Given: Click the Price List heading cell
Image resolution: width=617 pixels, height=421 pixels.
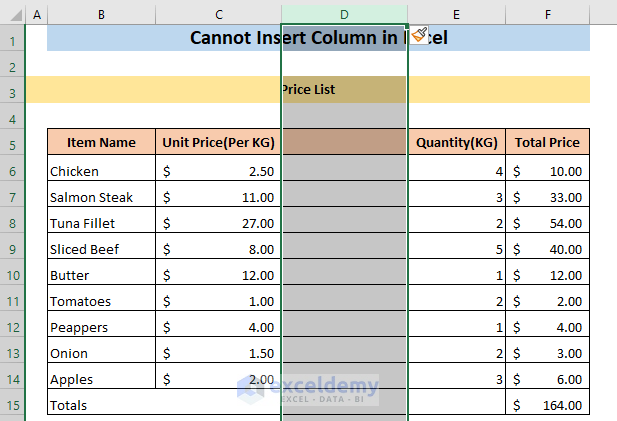Looking at the screenshot, I should (x=308, y=90).
